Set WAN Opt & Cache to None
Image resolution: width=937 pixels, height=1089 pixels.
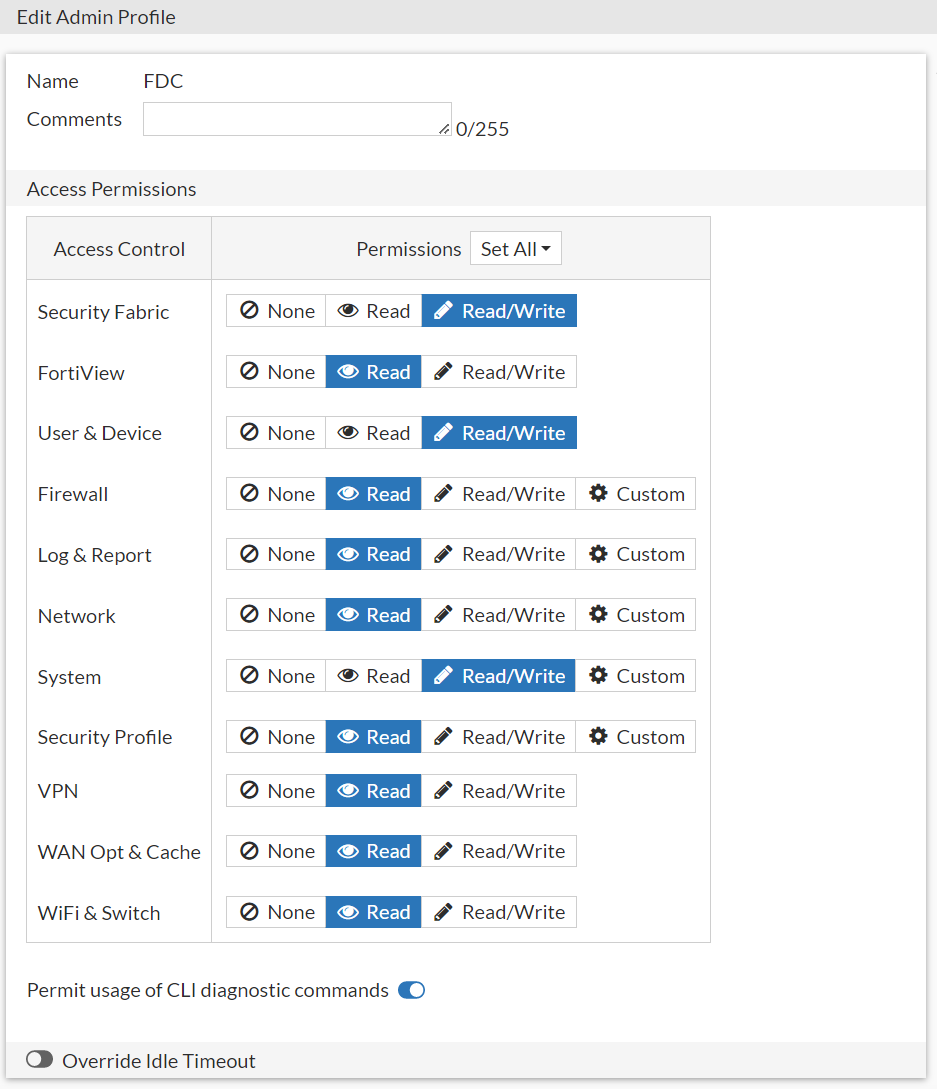[276, 851]
